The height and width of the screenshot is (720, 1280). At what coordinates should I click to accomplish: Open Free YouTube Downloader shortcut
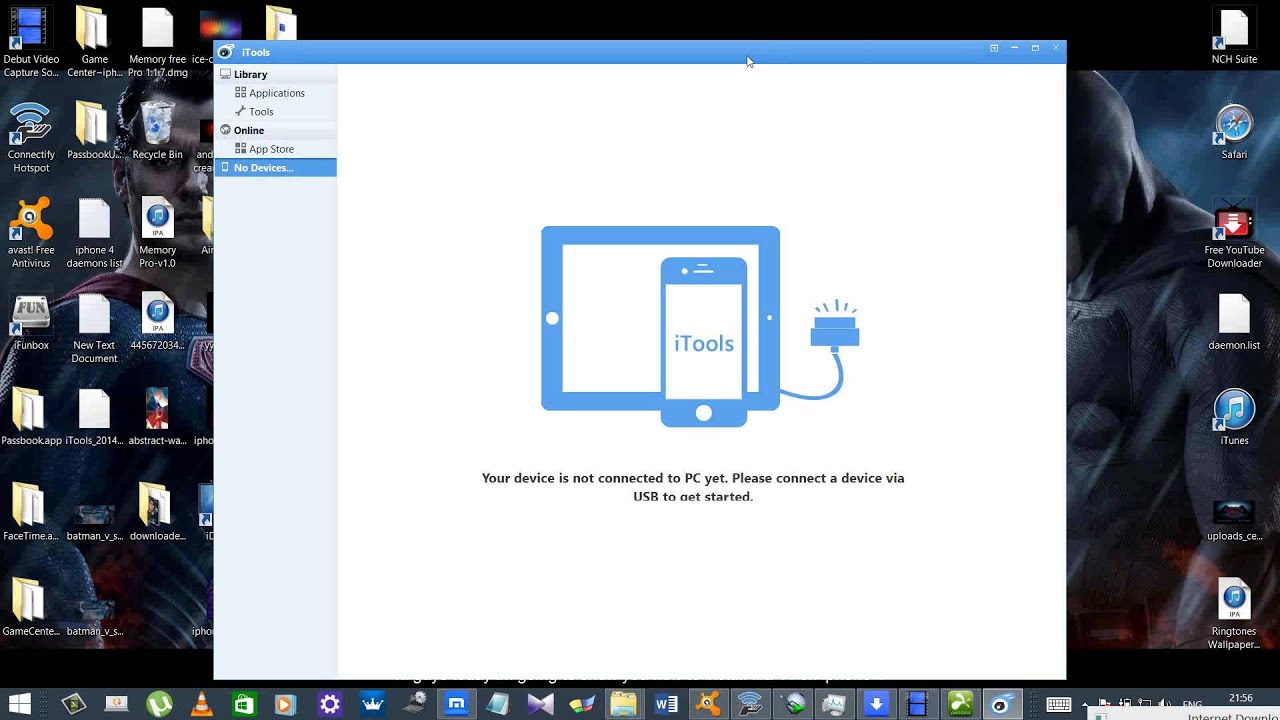[1234, 234]
